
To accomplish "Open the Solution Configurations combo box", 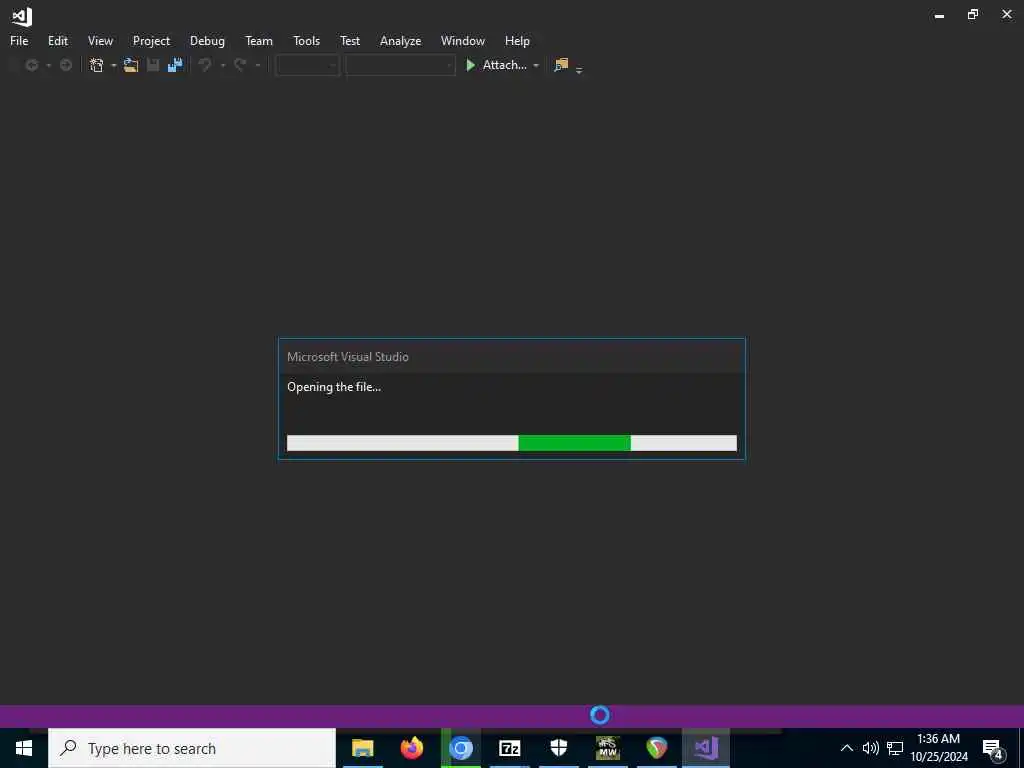I will (308, 65).
